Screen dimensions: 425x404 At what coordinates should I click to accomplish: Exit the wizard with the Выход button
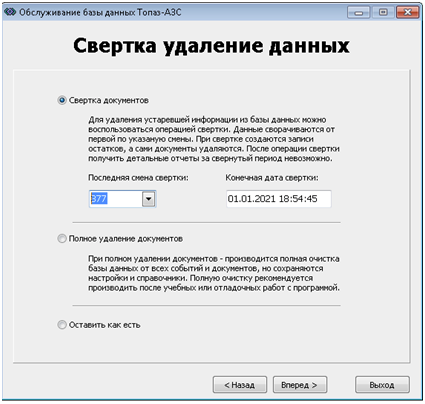(x=382, y=385)
